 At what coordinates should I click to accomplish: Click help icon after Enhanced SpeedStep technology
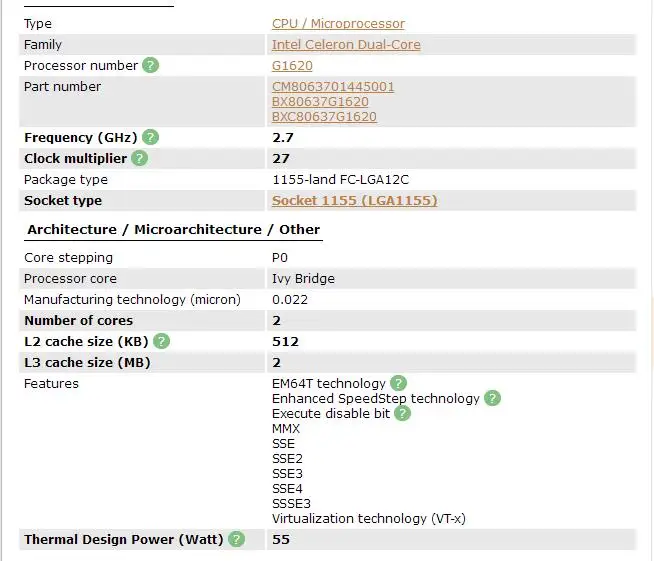[493, 398]
